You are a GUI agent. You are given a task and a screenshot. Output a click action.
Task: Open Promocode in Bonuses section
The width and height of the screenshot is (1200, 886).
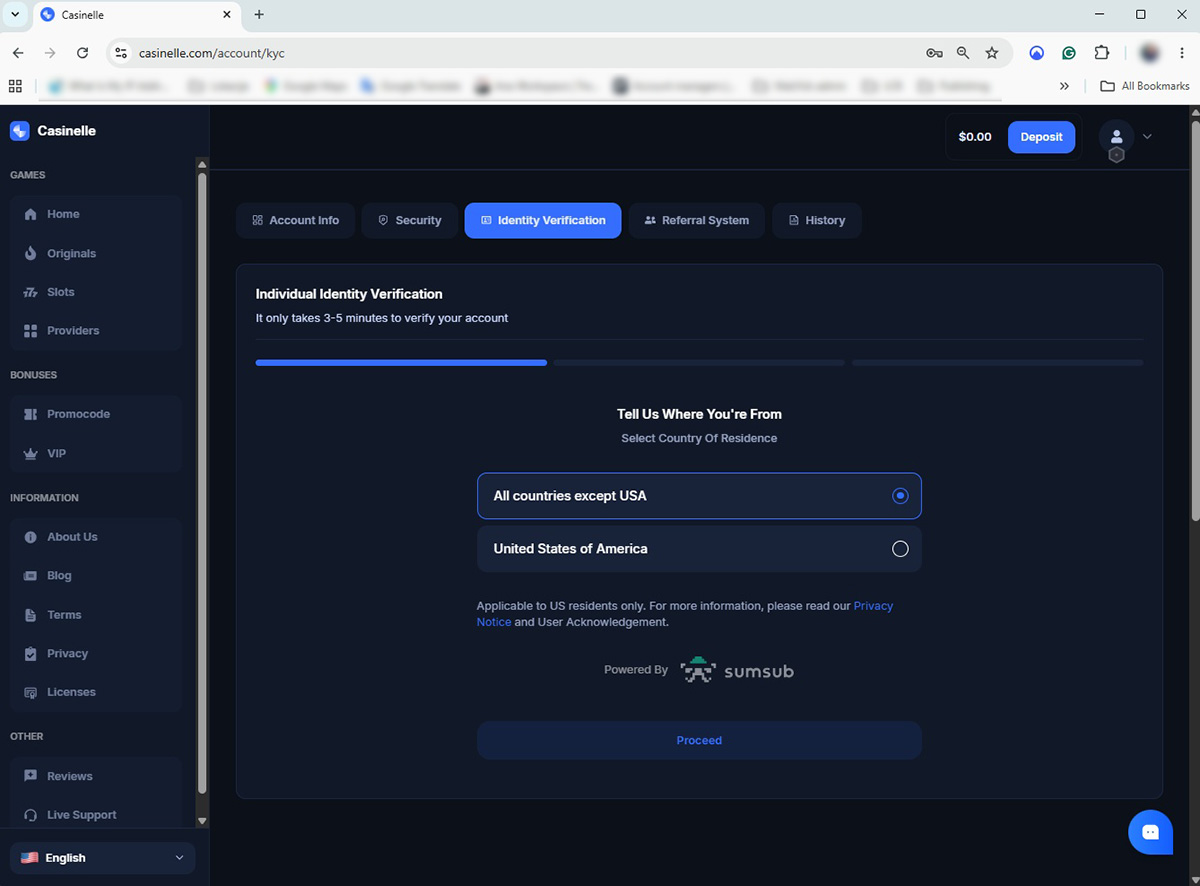[95, 414]
